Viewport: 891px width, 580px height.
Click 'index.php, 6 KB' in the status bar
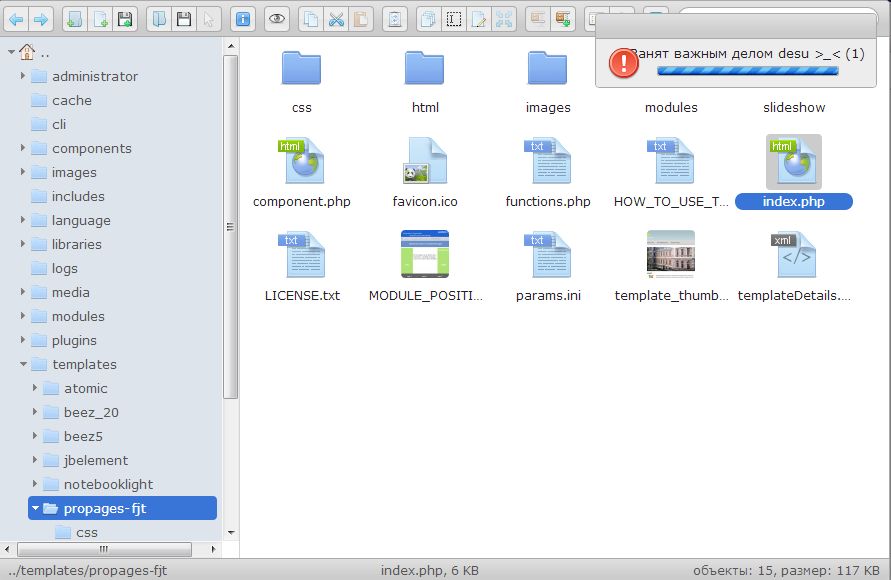tap(430, 570)
